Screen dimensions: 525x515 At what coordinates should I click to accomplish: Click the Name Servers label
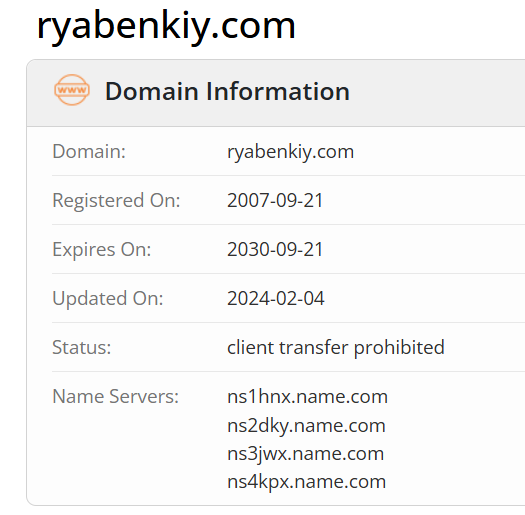point(116,396)
